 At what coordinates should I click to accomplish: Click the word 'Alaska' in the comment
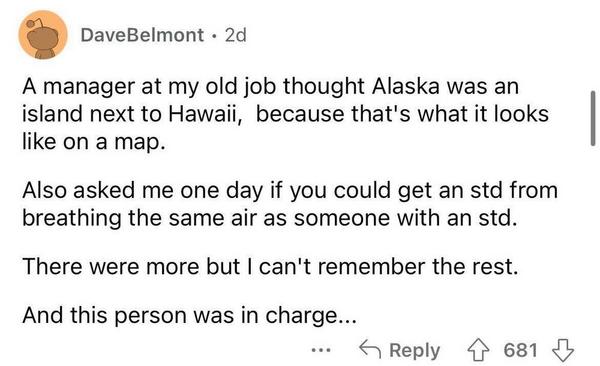click(405, 86)
